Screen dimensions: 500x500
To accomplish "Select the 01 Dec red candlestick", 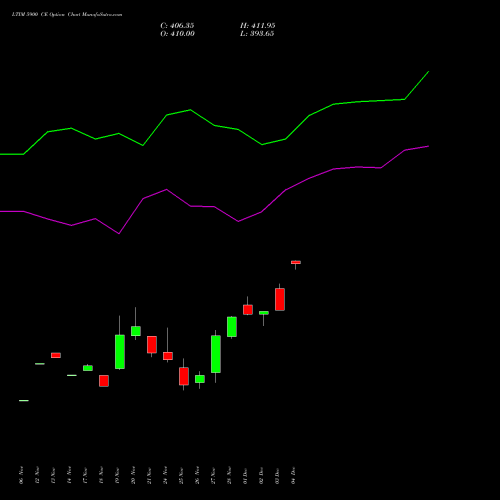I will coord(248,310).
